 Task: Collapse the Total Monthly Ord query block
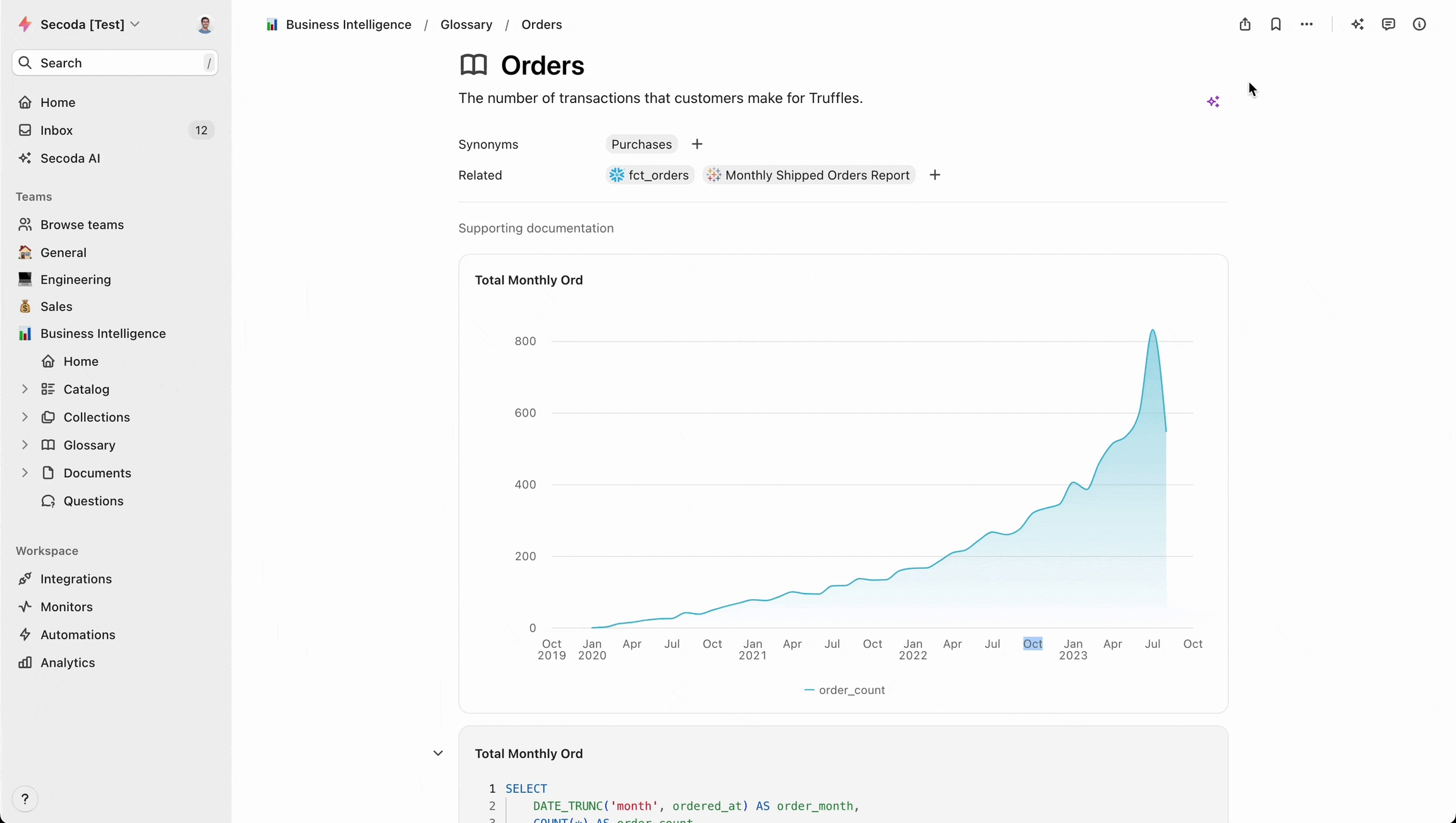[438, 753]
